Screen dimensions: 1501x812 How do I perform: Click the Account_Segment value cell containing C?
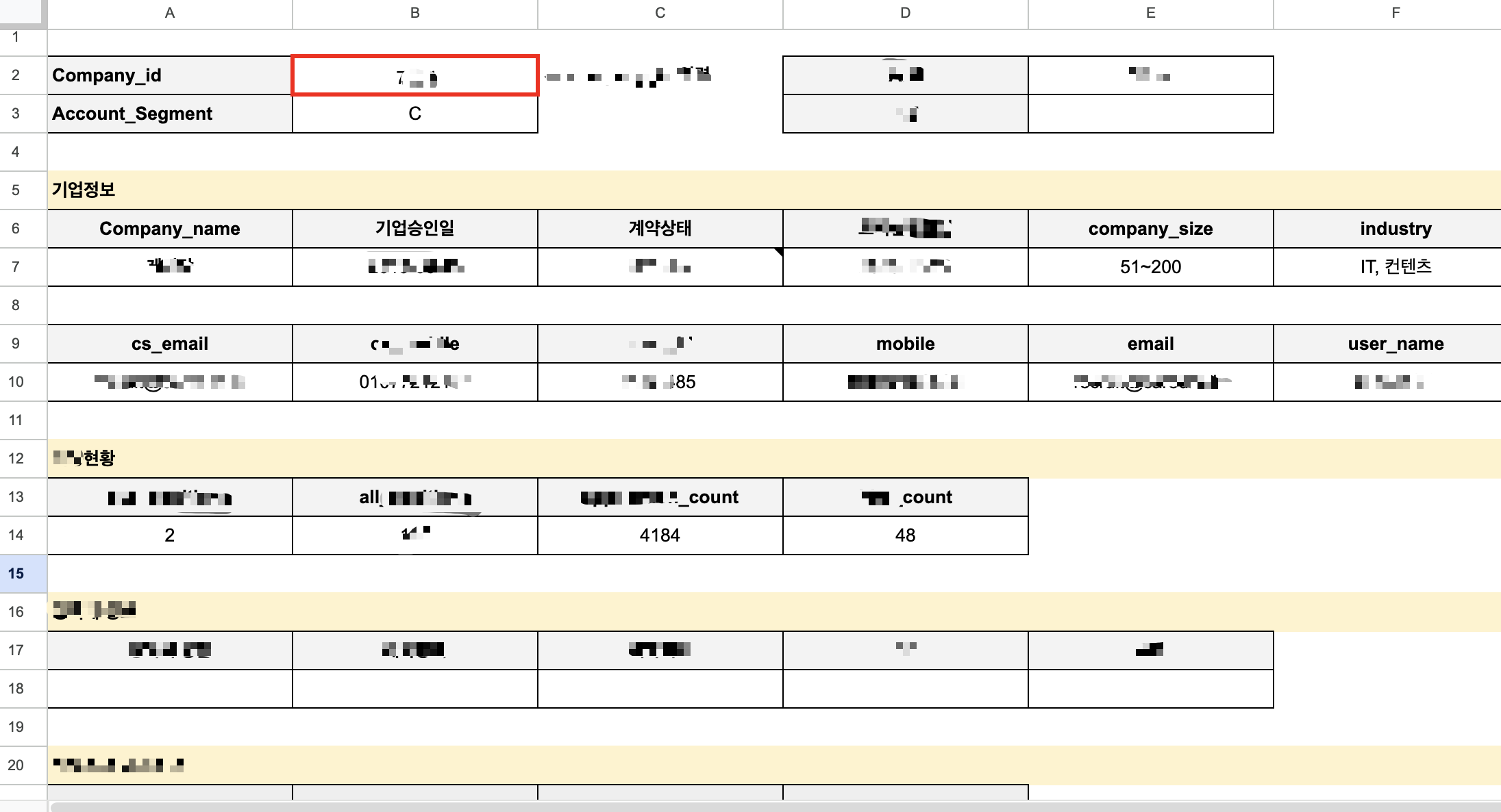click(414, 114)
